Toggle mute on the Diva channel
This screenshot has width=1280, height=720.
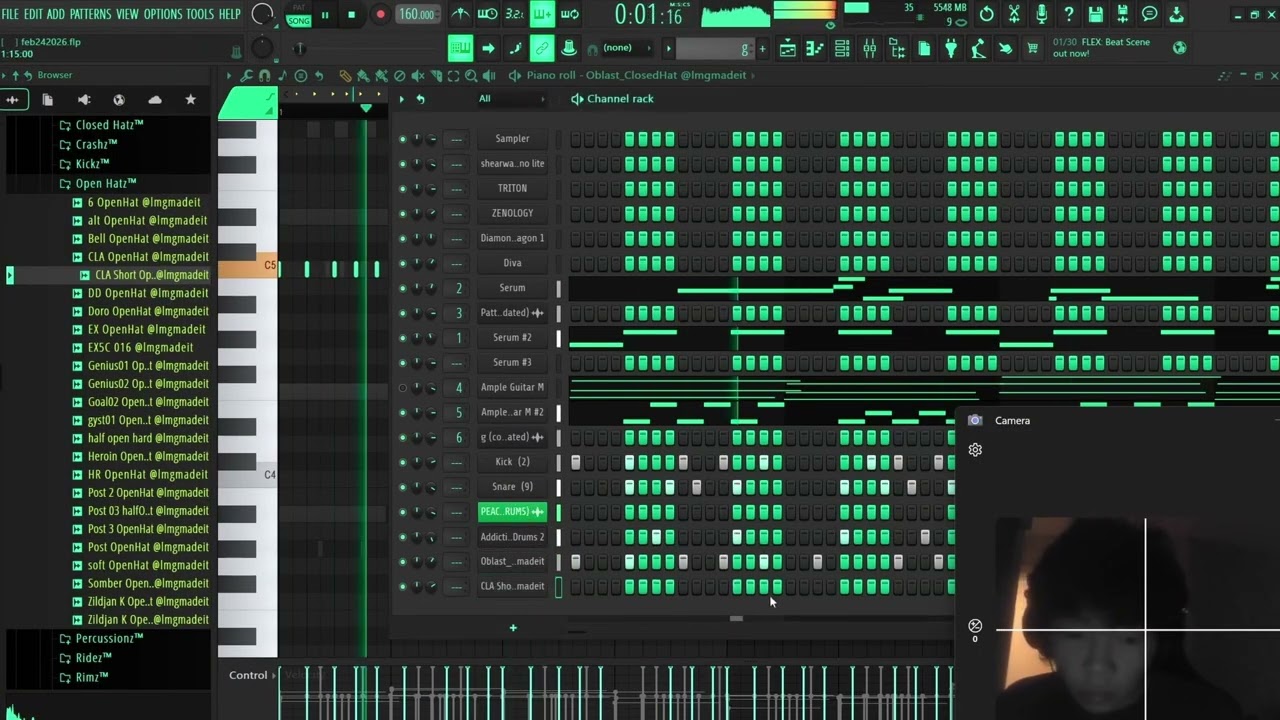(402, 263)
